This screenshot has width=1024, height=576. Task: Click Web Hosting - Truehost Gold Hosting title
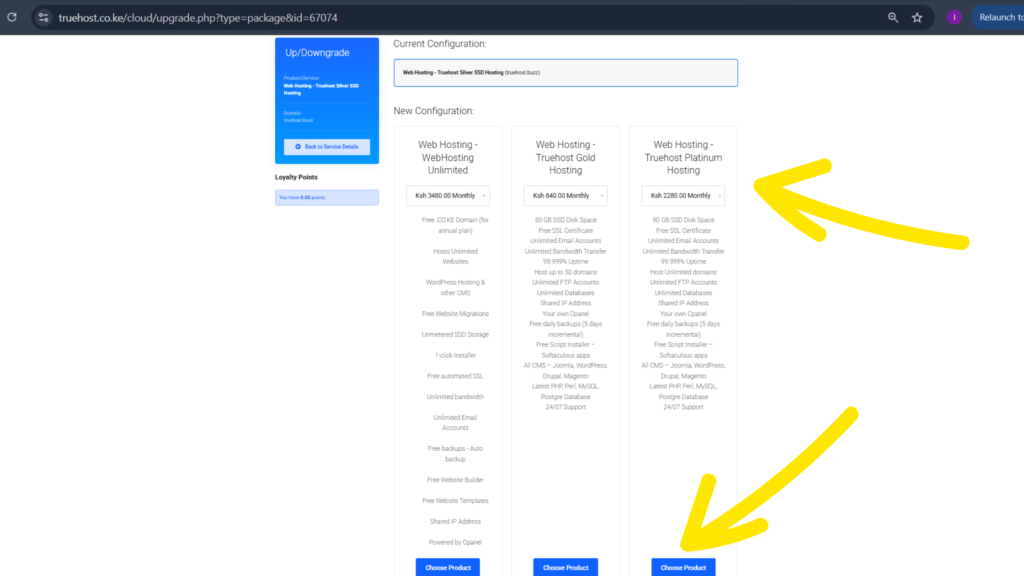(566, 157)
